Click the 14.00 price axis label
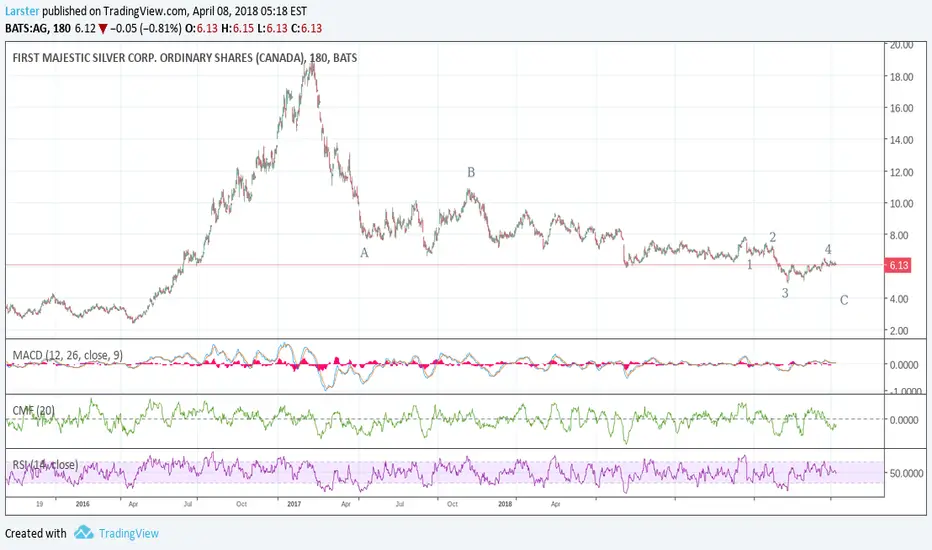Image resolution: width=932 pixels, height=550 pixels. (x=901, y=140)
